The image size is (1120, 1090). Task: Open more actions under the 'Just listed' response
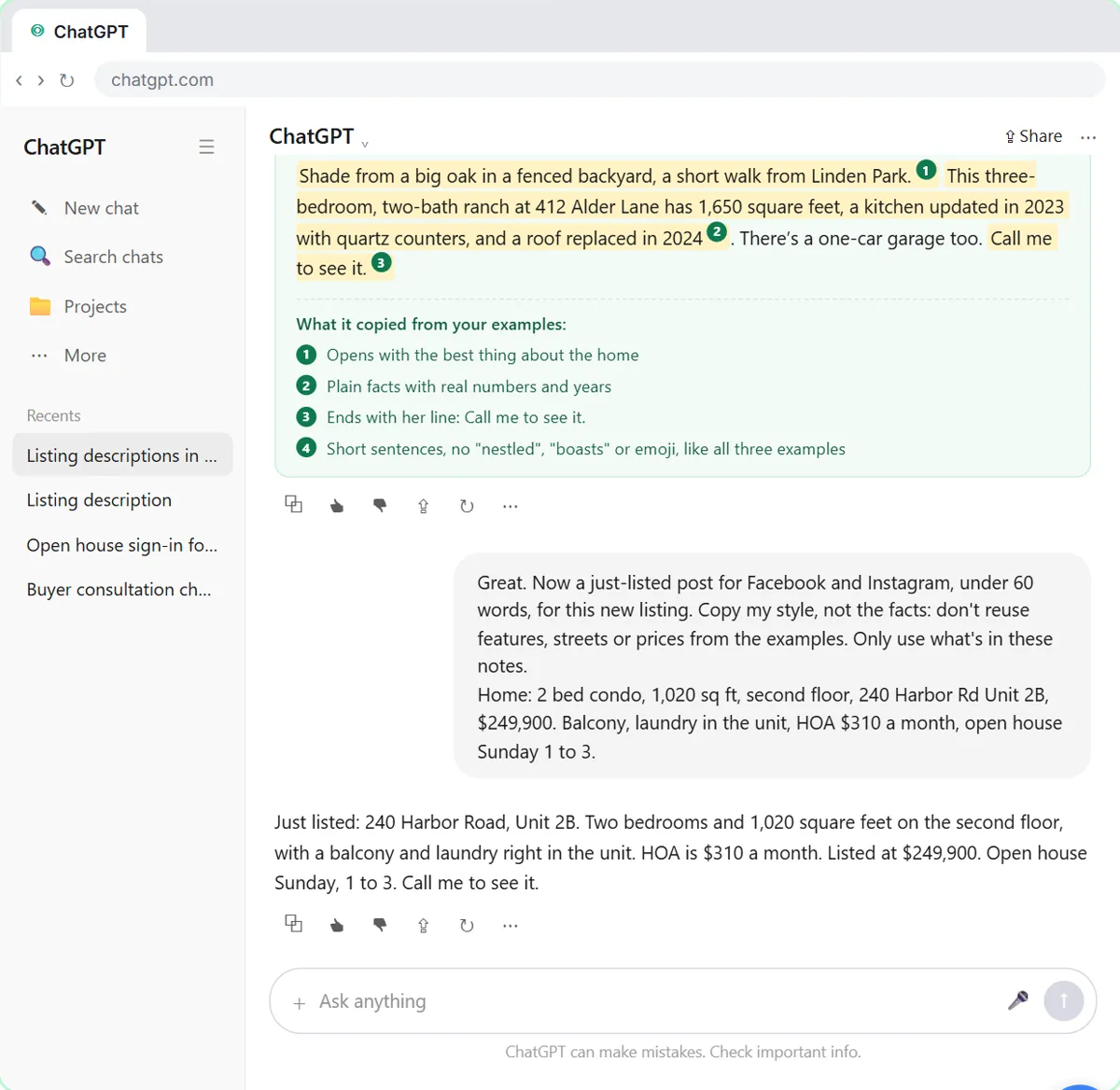coord(510,925)
